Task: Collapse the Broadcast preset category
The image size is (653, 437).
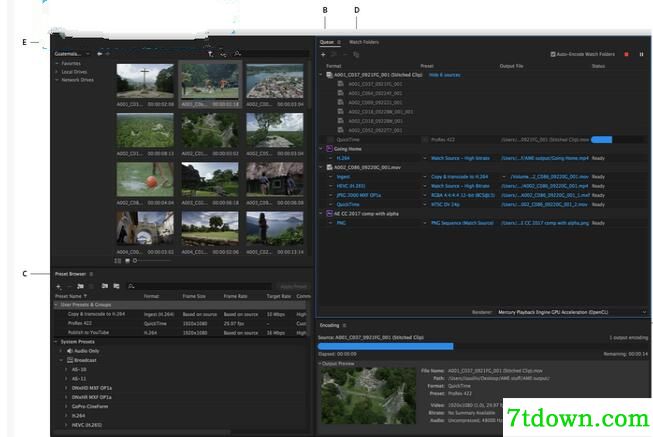Action: click(x=61, y=360)
